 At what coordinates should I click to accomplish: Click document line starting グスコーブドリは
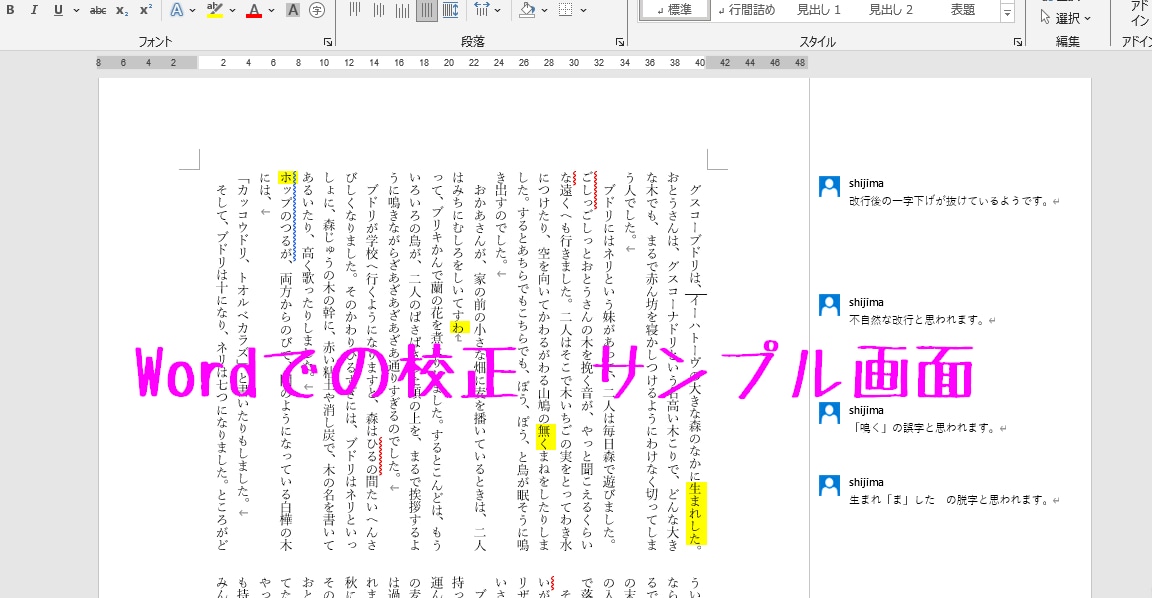(x=695, y=366)
